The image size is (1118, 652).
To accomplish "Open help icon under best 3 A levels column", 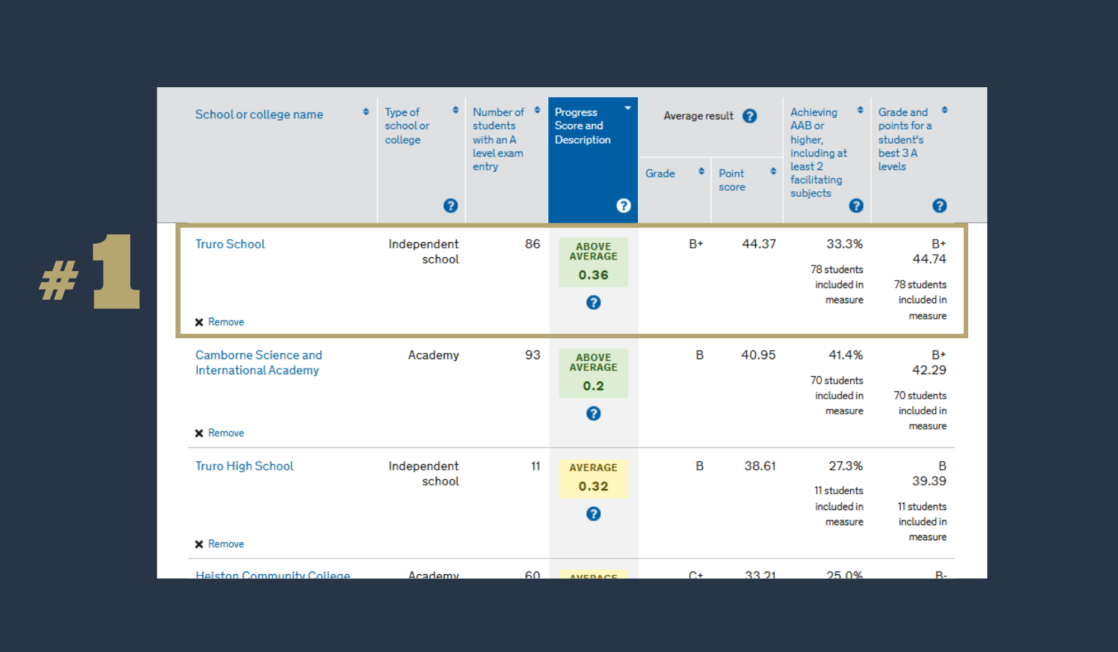I will coord(939,205).
